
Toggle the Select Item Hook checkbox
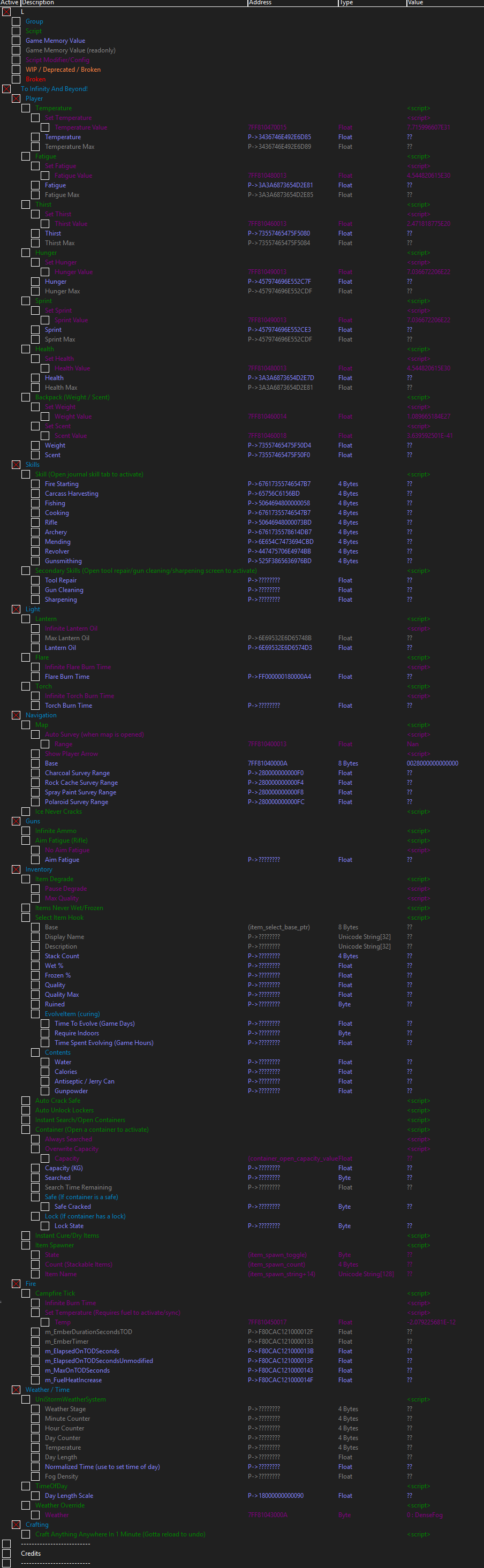point(26,918)
